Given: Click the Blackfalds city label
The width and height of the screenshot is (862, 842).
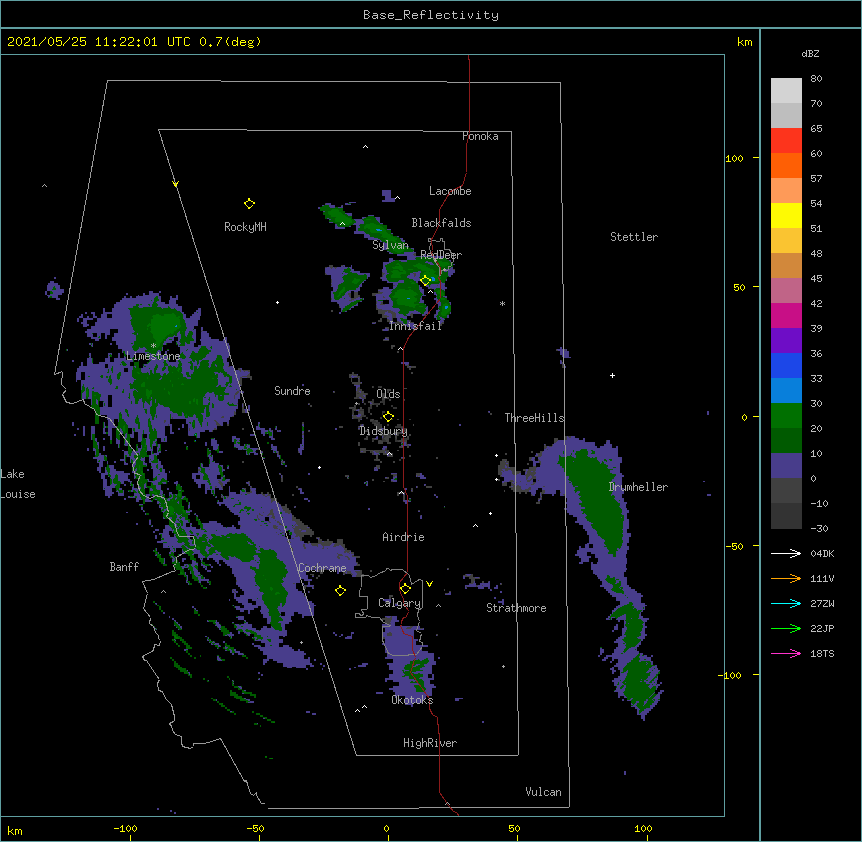Looking at the screenshot, I should point(441,223).
